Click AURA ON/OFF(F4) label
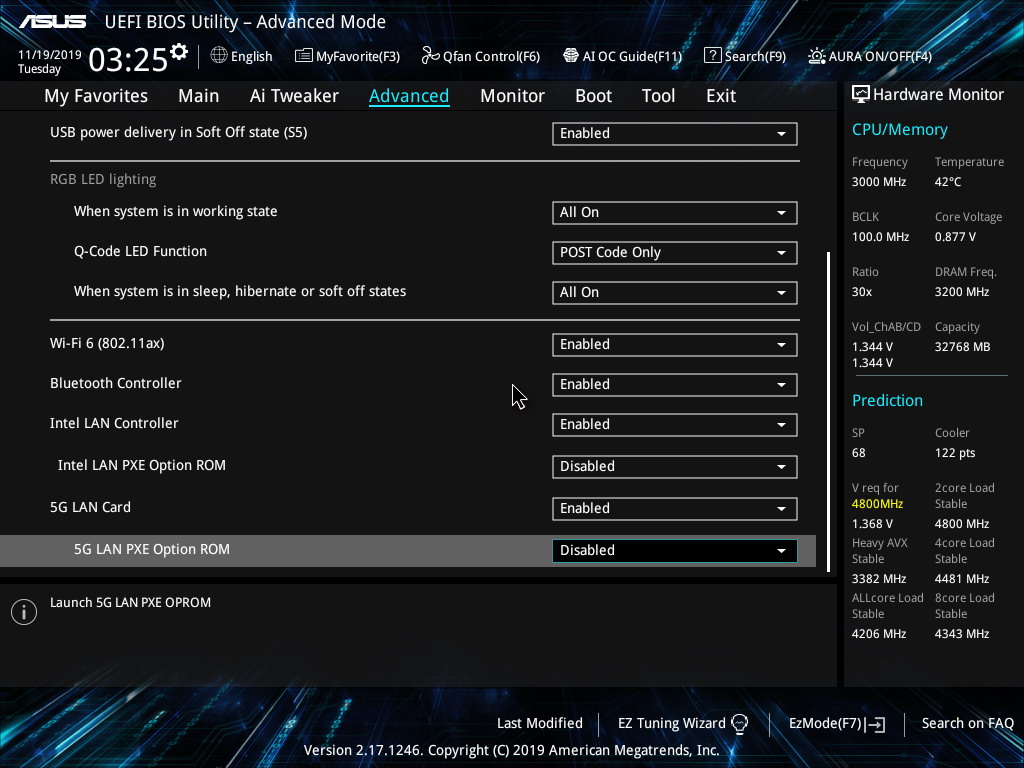 (880, 56)
